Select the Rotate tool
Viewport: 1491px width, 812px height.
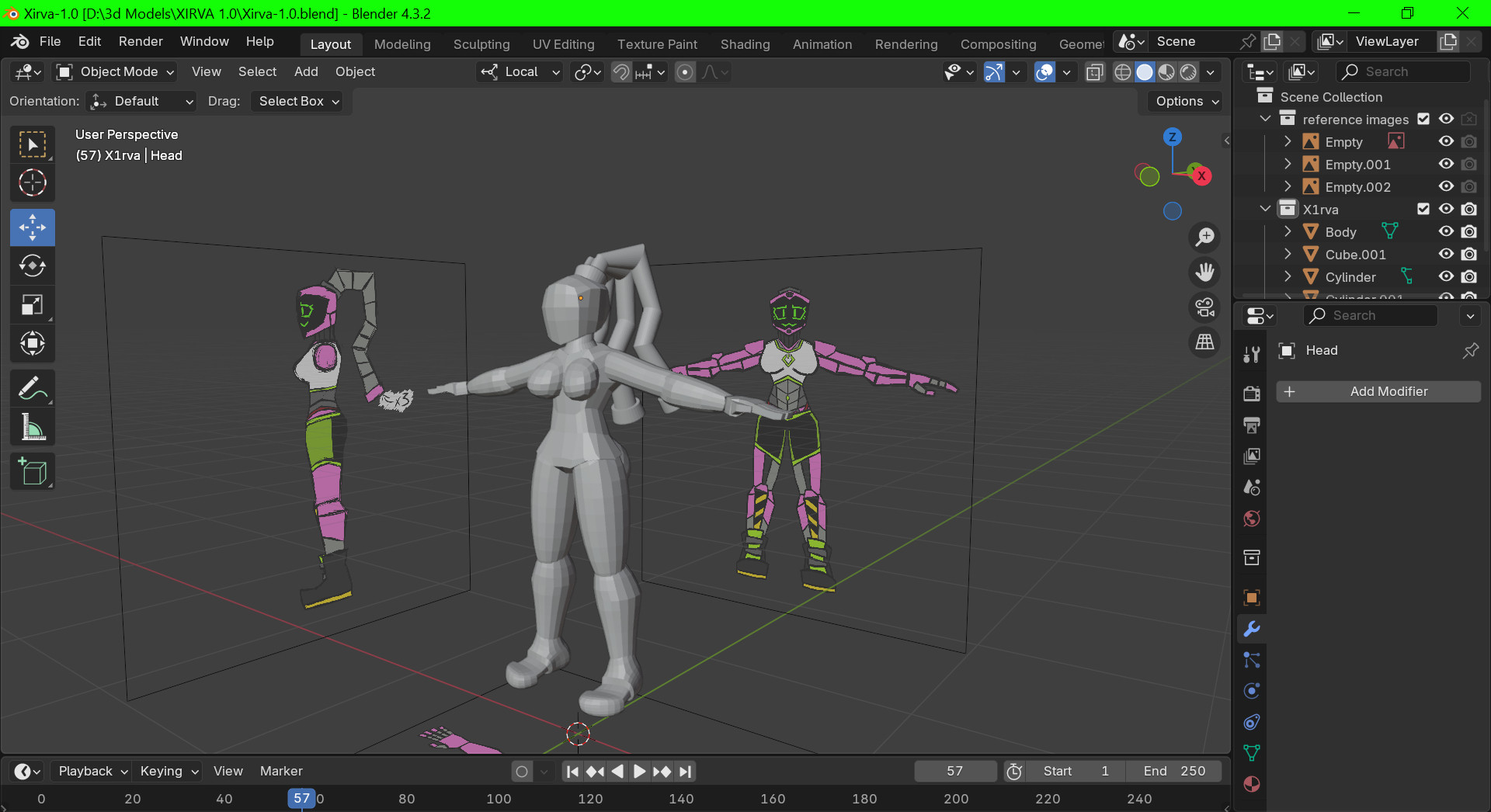[33, 266]
